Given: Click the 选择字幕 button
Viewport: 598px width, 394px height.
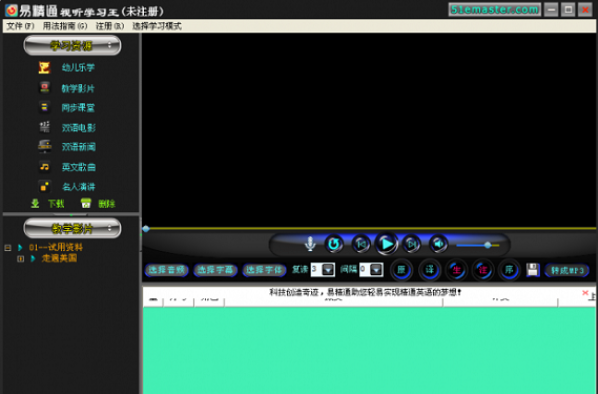Looking at the screenshot, I should (x=215, y=270).
